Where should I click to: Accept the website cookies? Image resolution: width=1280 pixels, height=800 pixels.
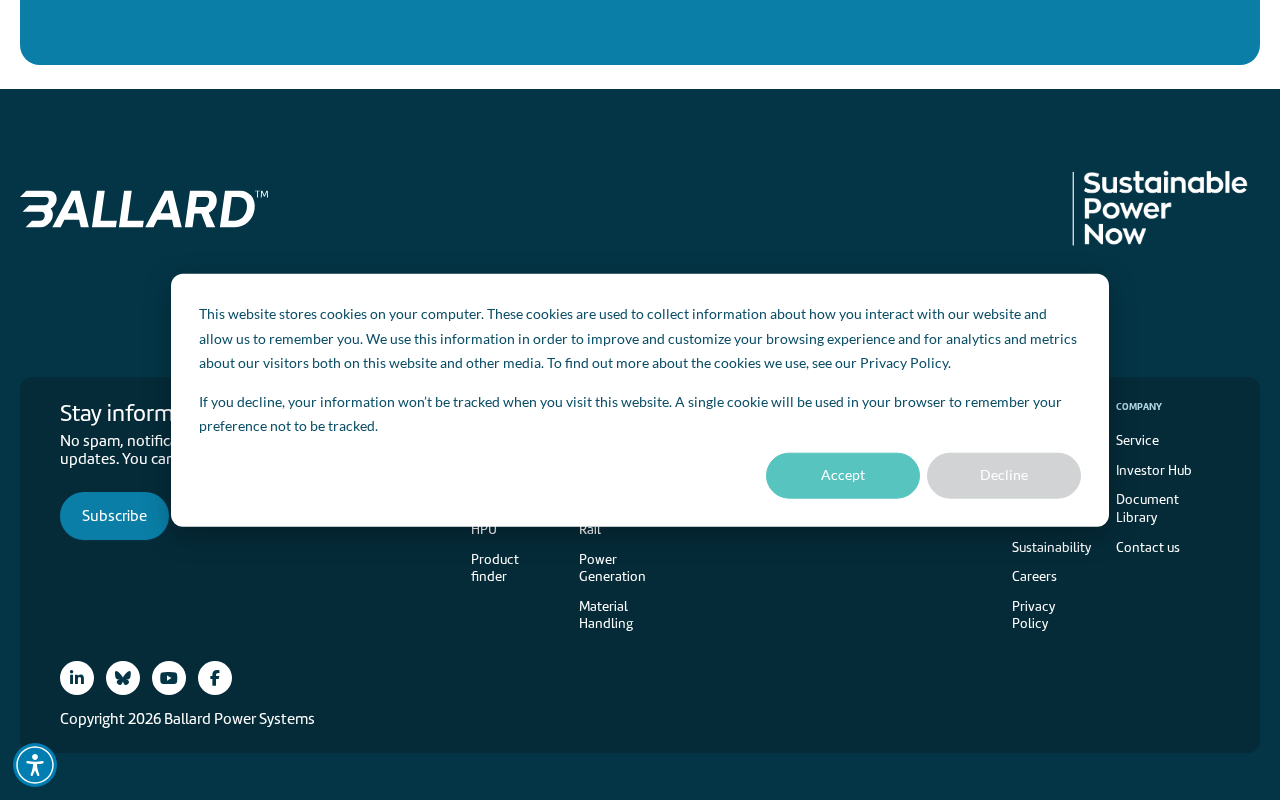[843, 476]
